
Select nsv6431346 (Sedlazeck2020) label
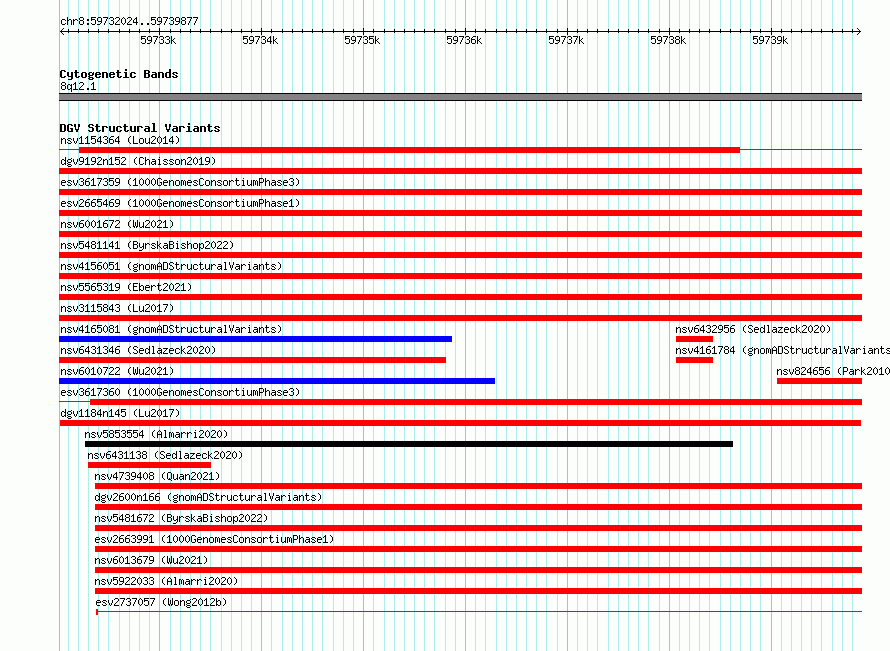coord(138,350)
